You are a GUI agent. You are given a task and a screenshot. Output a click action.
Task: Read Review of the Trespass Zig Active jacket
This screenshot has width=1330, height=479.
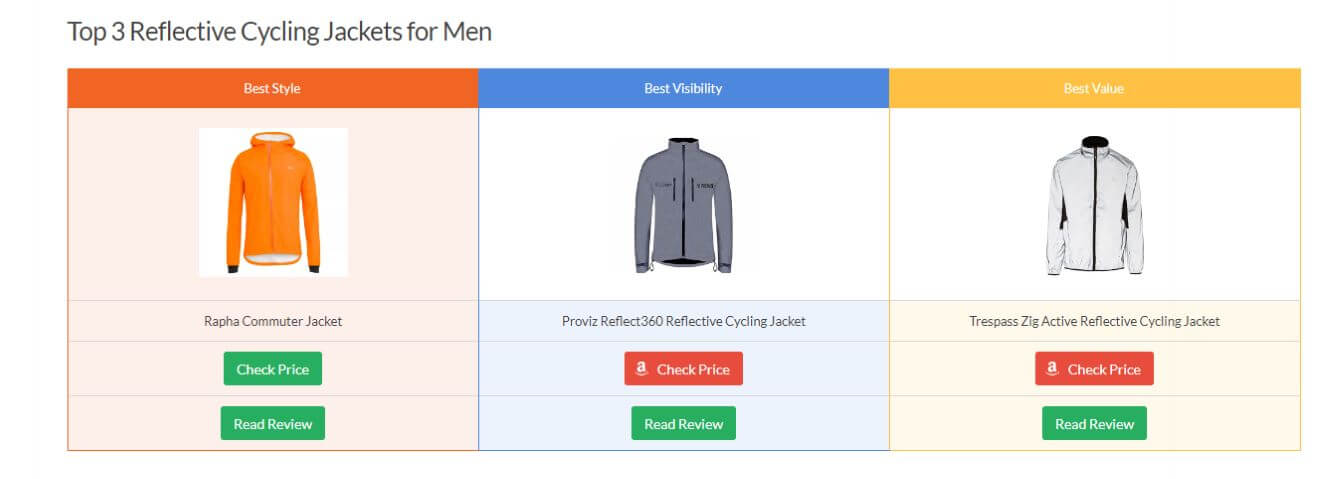(1095, 423)
